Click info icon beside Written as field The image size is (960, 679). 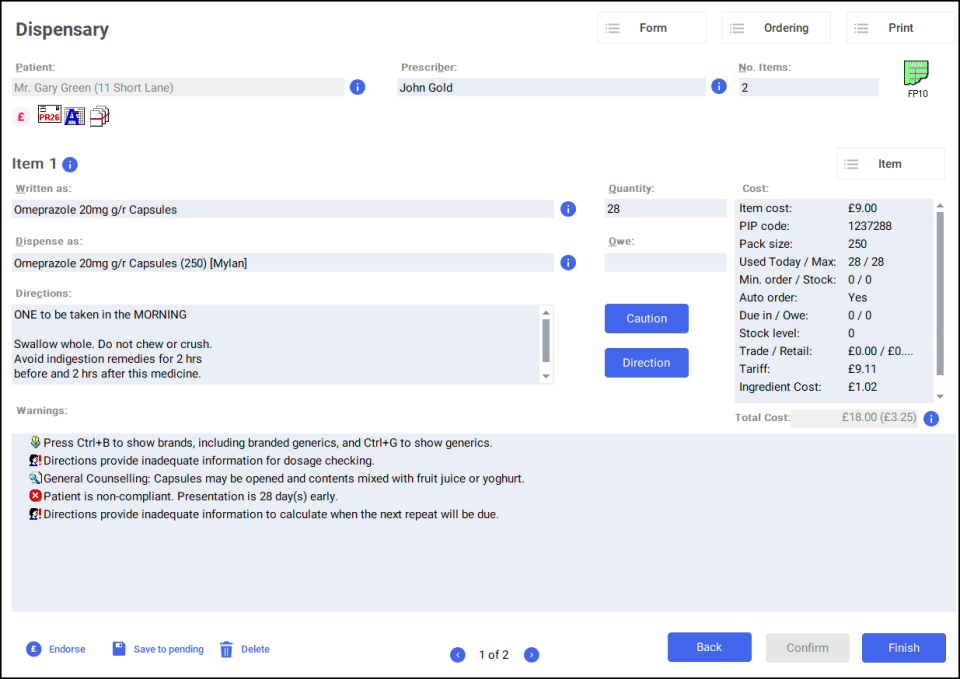point(568,209)
